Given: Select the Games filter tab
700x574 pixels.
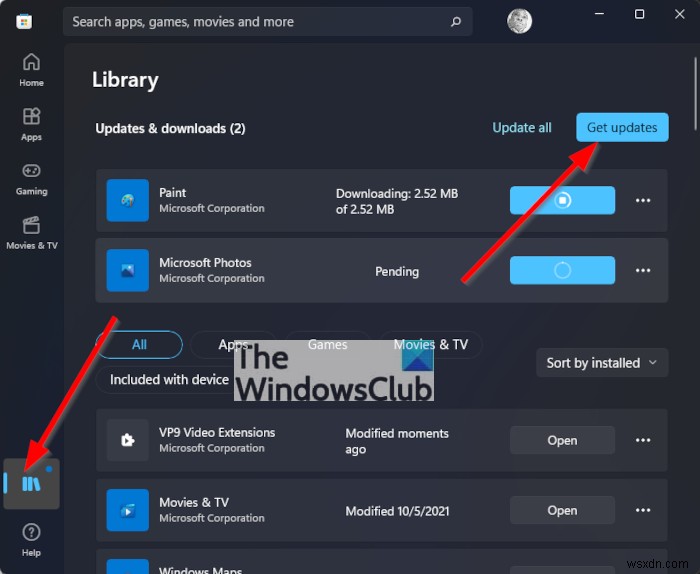Looking at the screenshot, I should click(x=328, y=345).
